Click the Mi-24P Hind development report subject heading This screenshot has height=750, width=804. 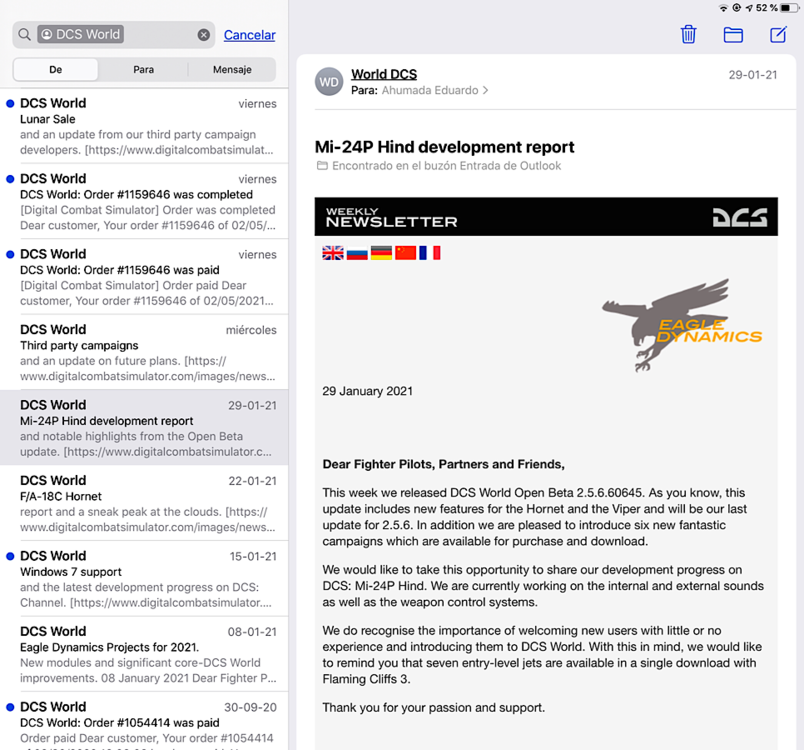(x=445, y=147)
